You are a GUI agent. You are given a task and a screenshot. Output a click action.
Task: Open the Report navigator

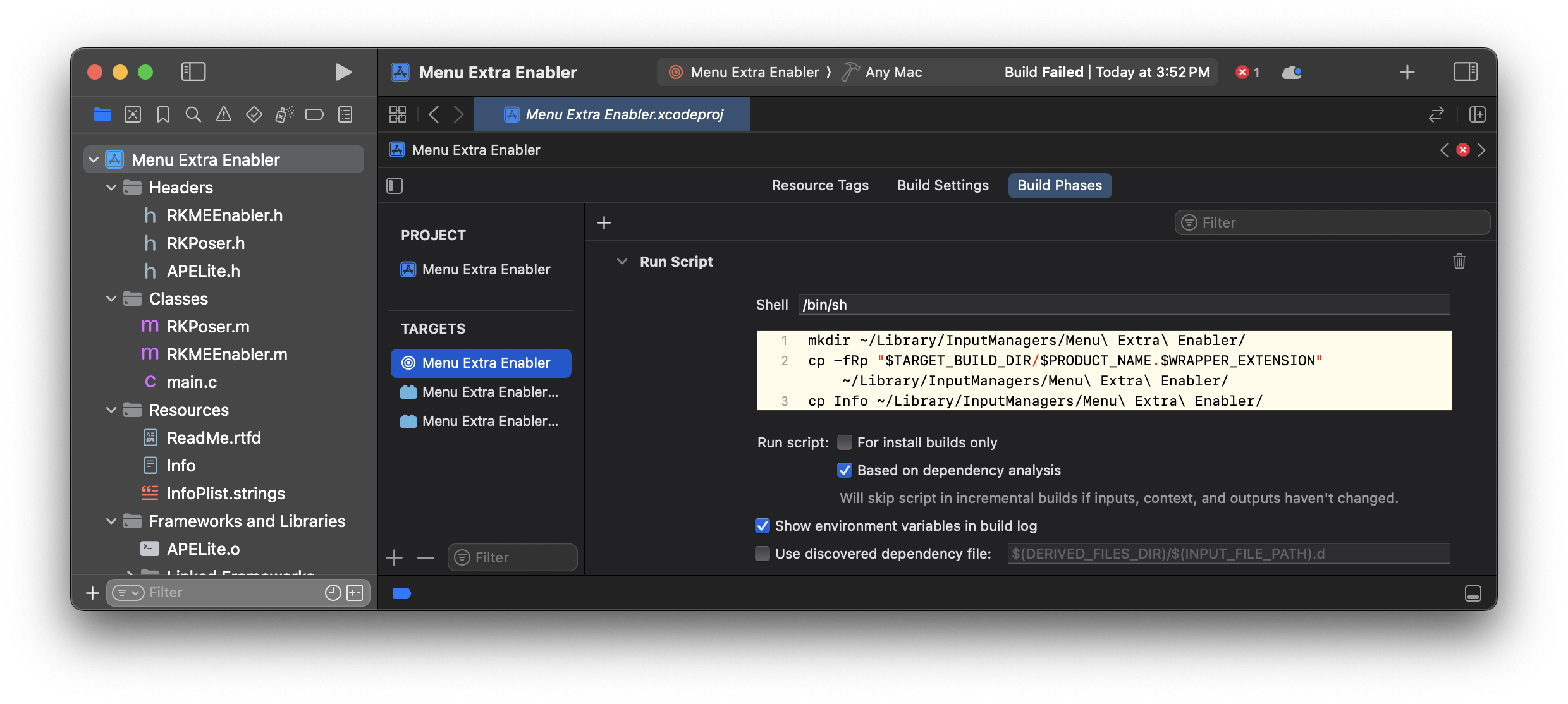point(345,114)
